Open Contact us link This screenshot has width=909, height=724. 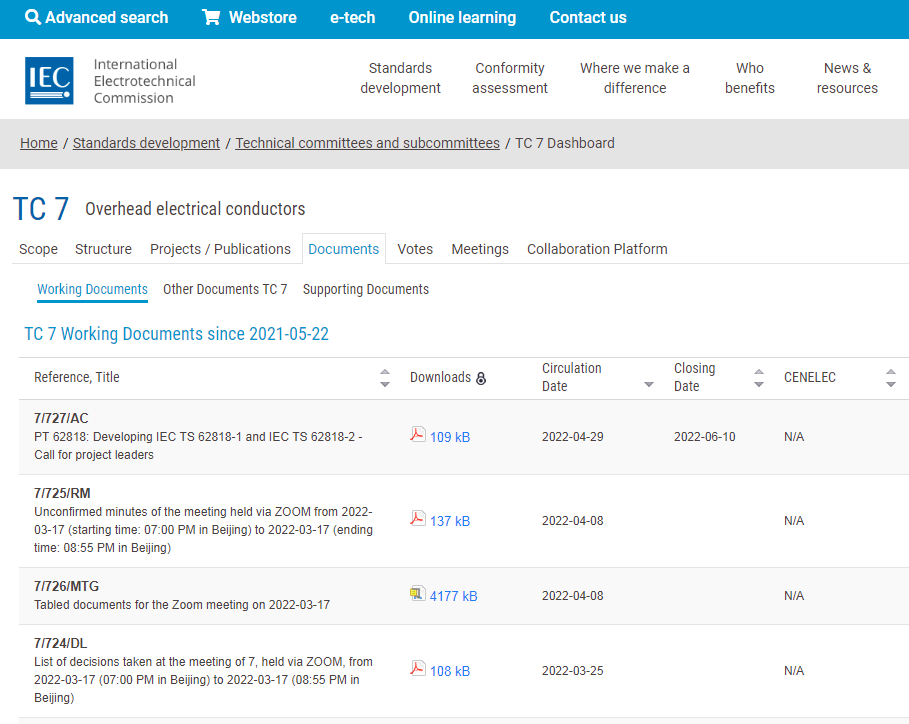point(588,17)
